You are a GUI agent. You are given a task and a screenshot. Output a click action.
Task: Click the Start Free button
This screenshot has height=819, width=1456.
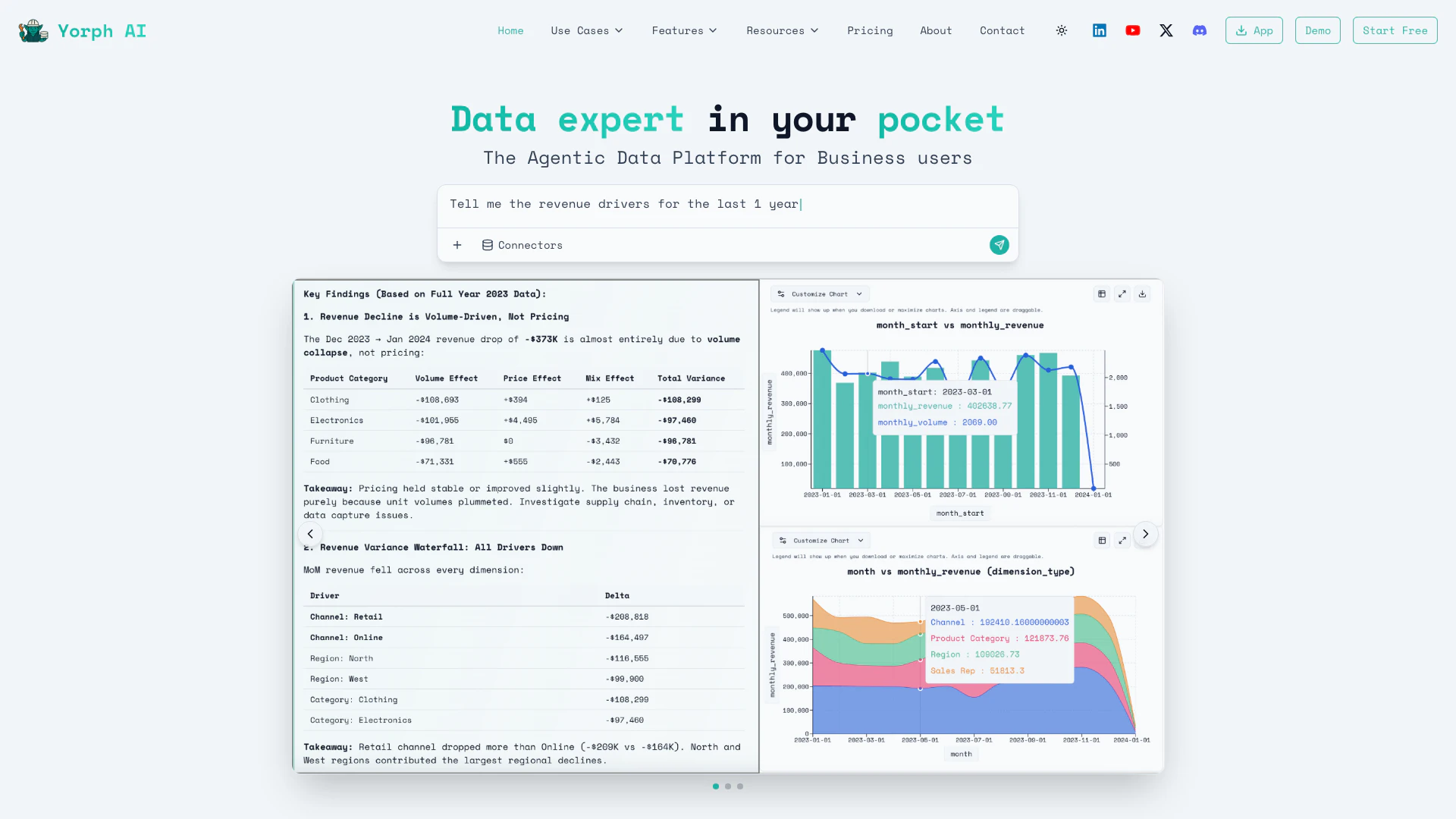(x=1395, y=30)
